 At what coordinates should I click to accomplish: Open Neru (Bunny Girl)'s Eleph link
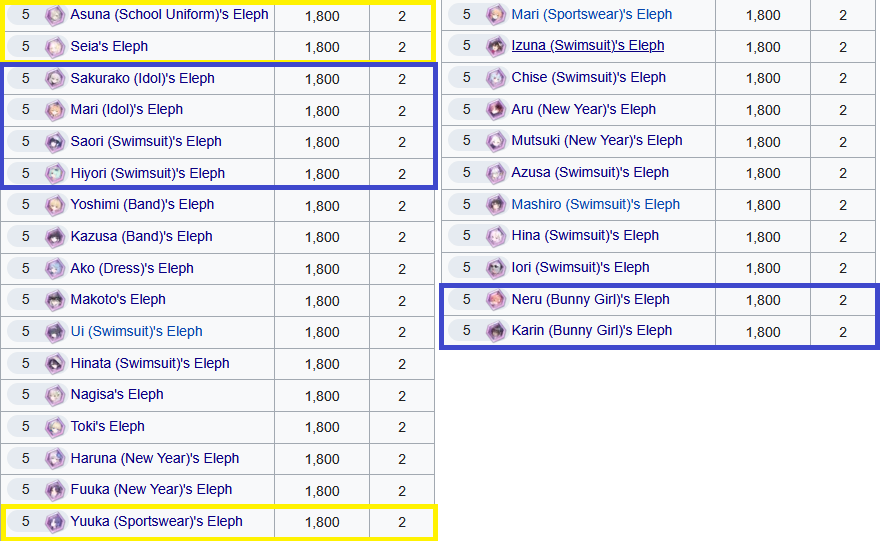[590, 300]
